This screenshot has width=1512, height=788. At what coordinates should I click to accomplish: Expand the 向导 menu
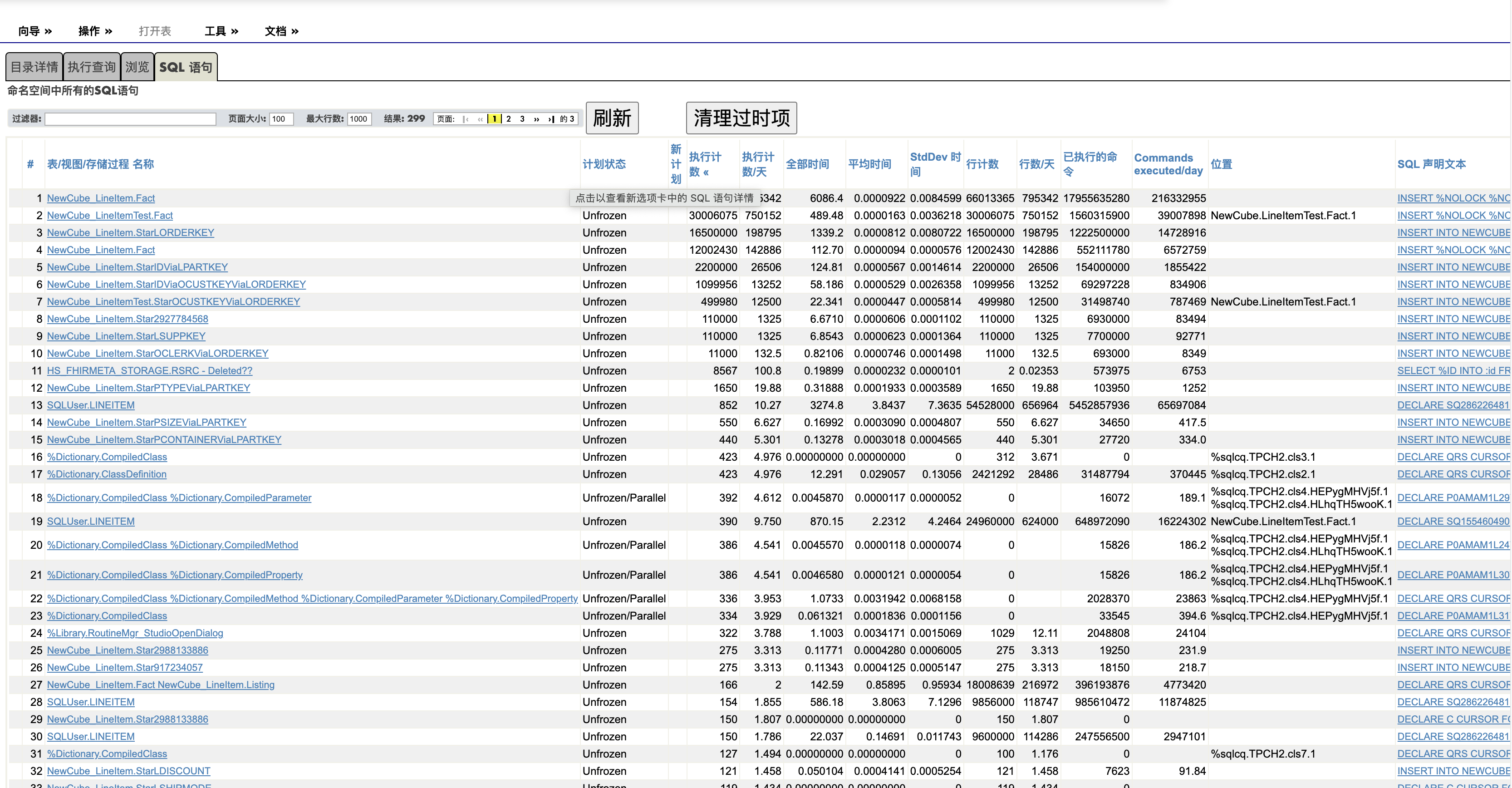click(34, 31)
